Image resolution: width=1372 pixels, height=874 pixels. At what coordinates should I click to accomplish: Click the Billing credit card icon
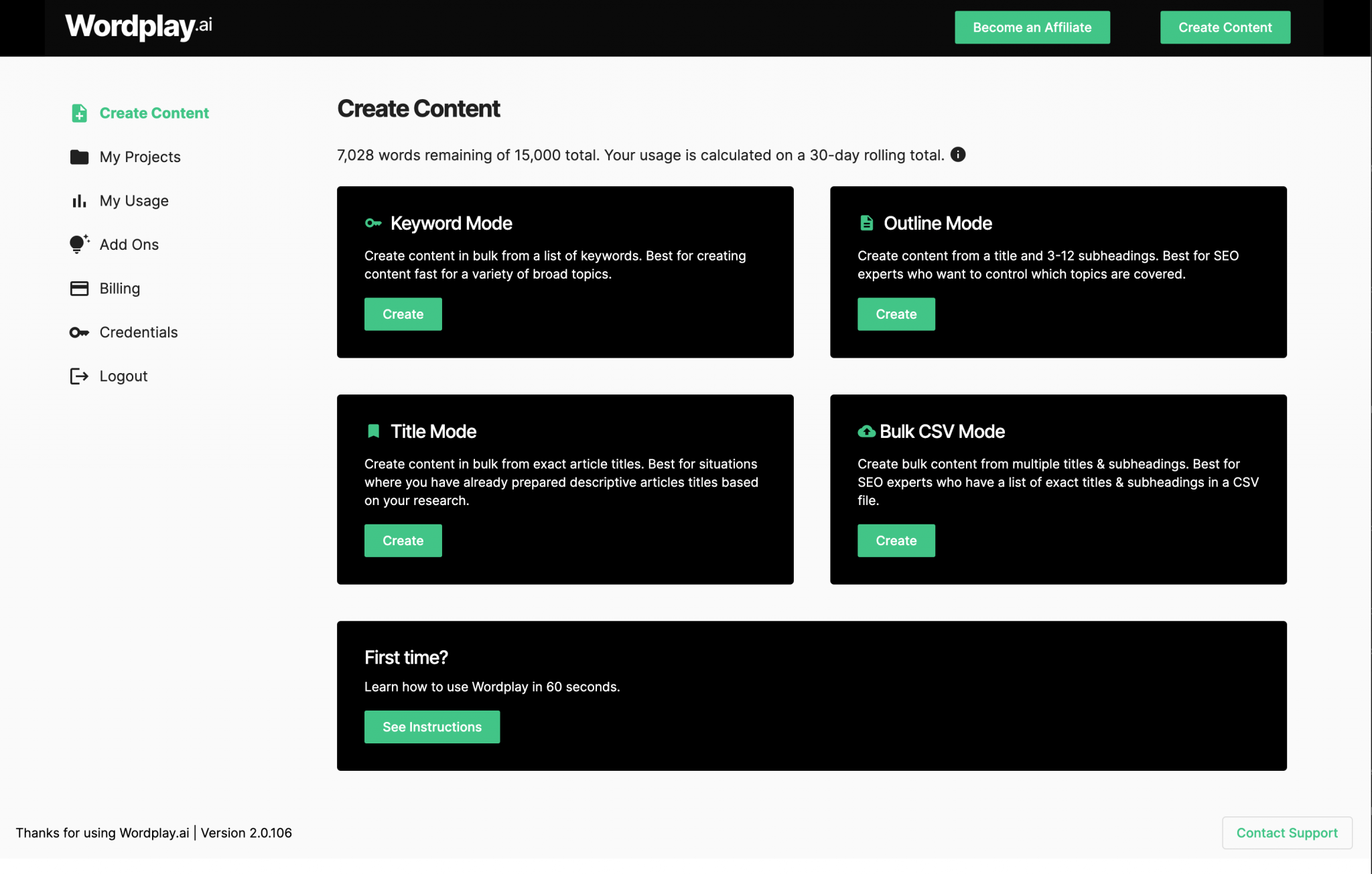[x=79, y=289]
